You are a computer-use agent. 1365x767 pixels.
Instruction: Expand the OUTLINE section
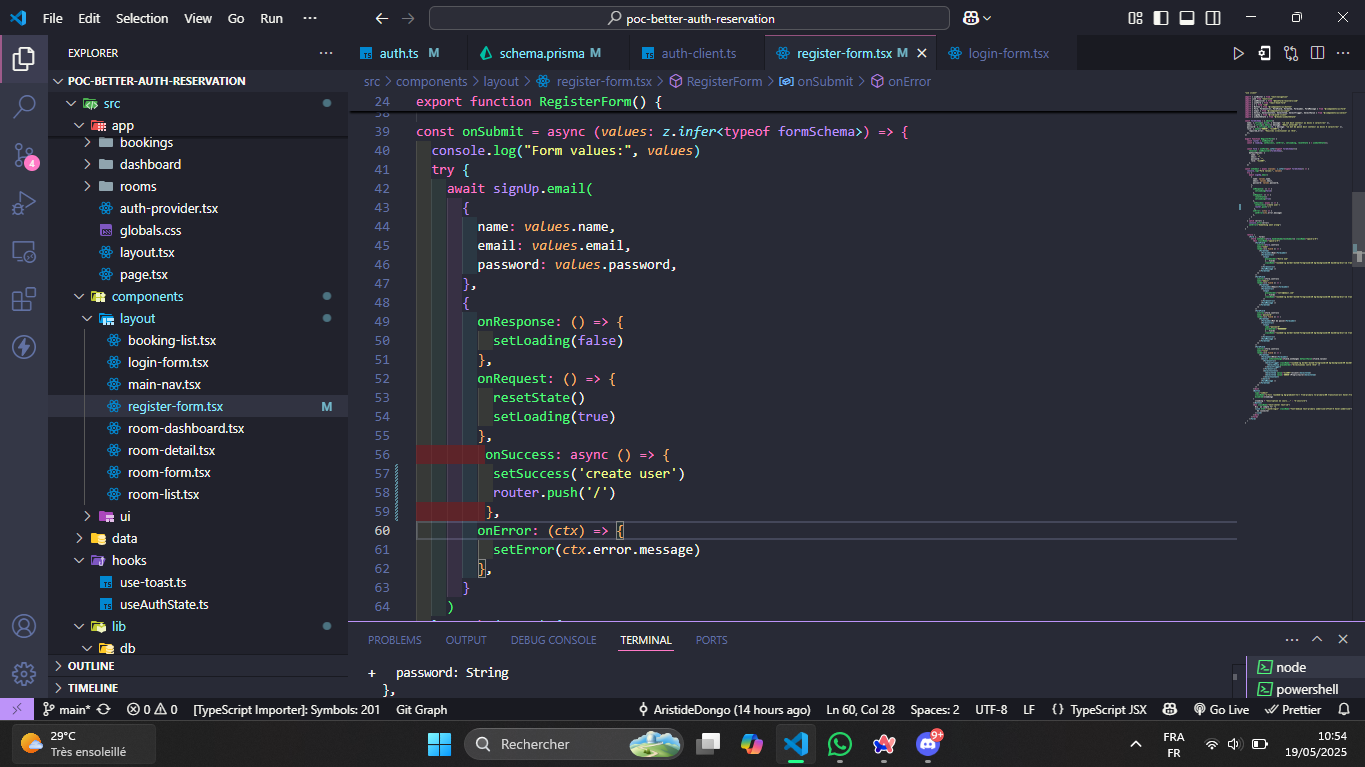91,666
